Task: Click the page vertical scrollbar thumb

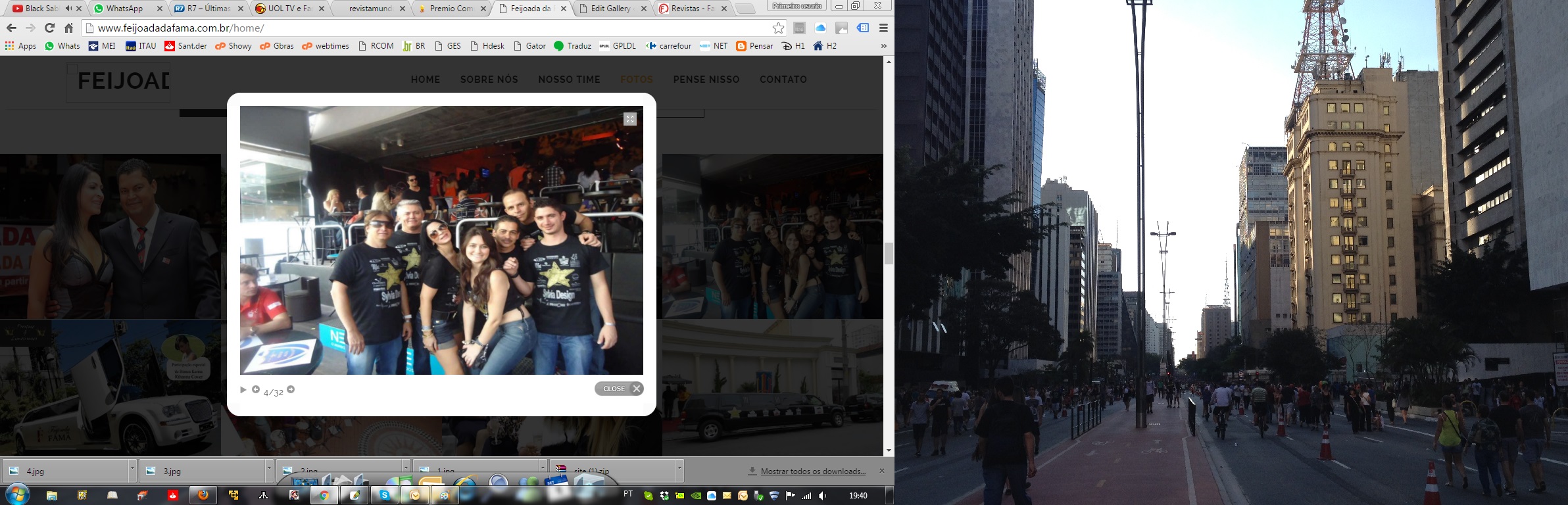Action: pos(889,253)
